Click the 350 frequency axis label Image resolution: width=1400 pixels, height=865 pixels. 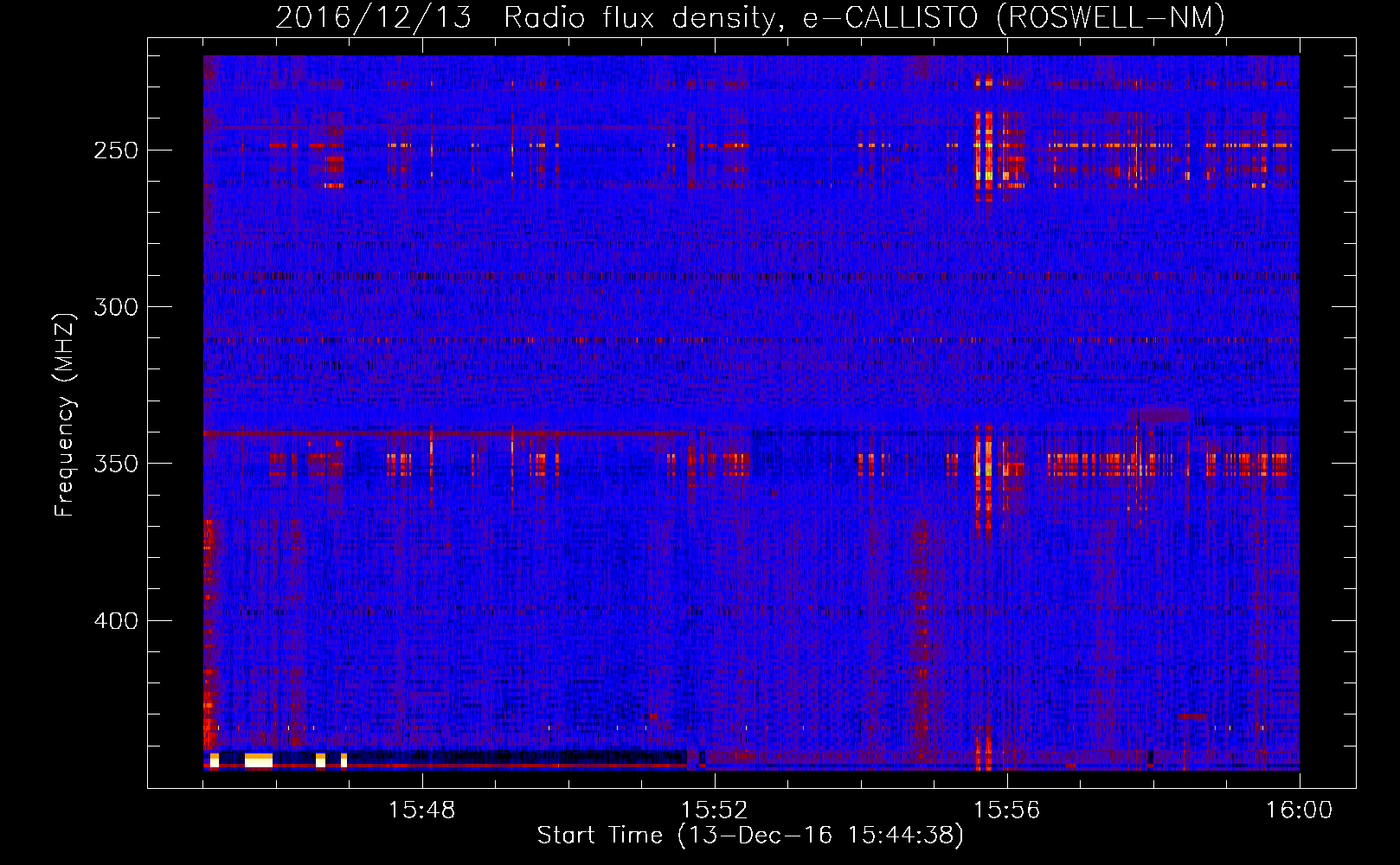pyautogui.click(x=115, y=464)
